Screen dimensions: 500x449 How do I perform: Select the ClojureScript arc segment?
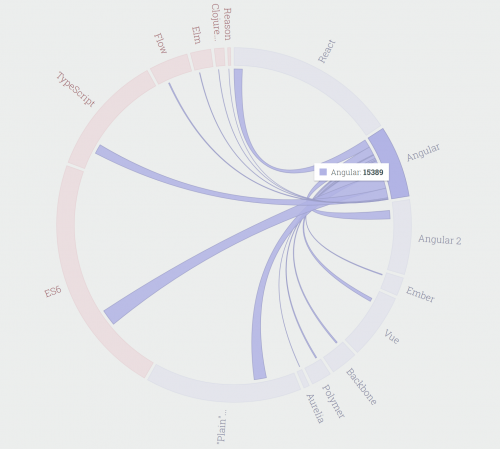point(220,57)
